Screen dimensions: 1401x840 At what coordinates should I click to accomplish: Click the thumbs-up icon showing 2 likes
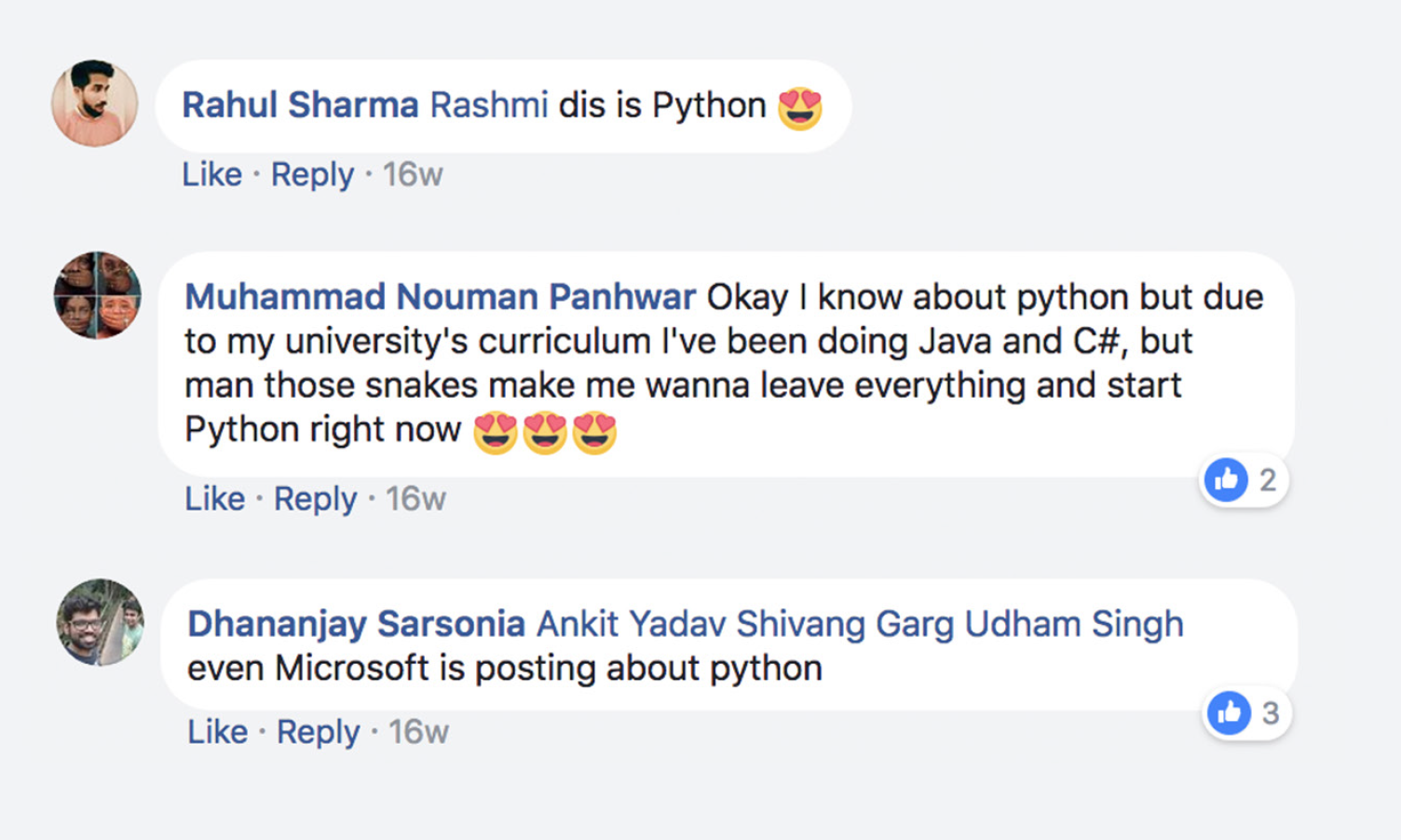(x=1226, y=481)
